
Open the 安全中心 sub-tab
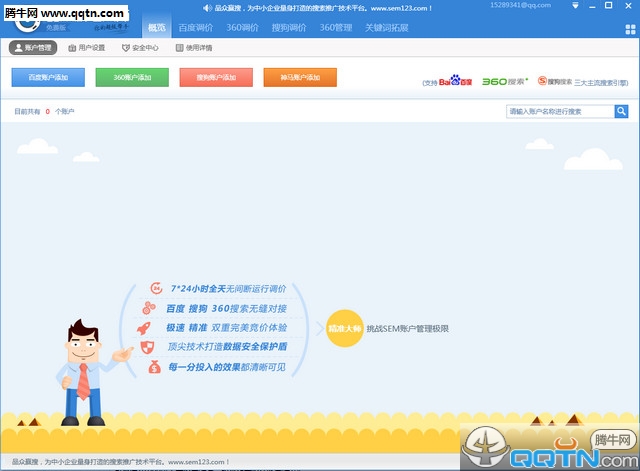[140, 47]
